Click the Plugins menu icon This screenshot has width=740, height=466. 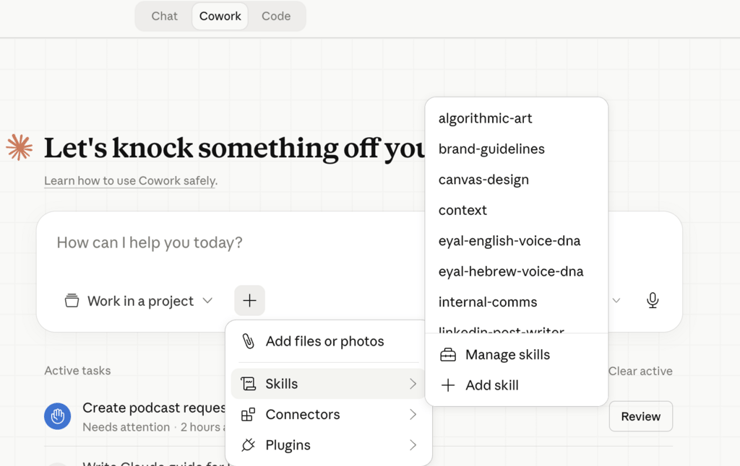[248, 445]
